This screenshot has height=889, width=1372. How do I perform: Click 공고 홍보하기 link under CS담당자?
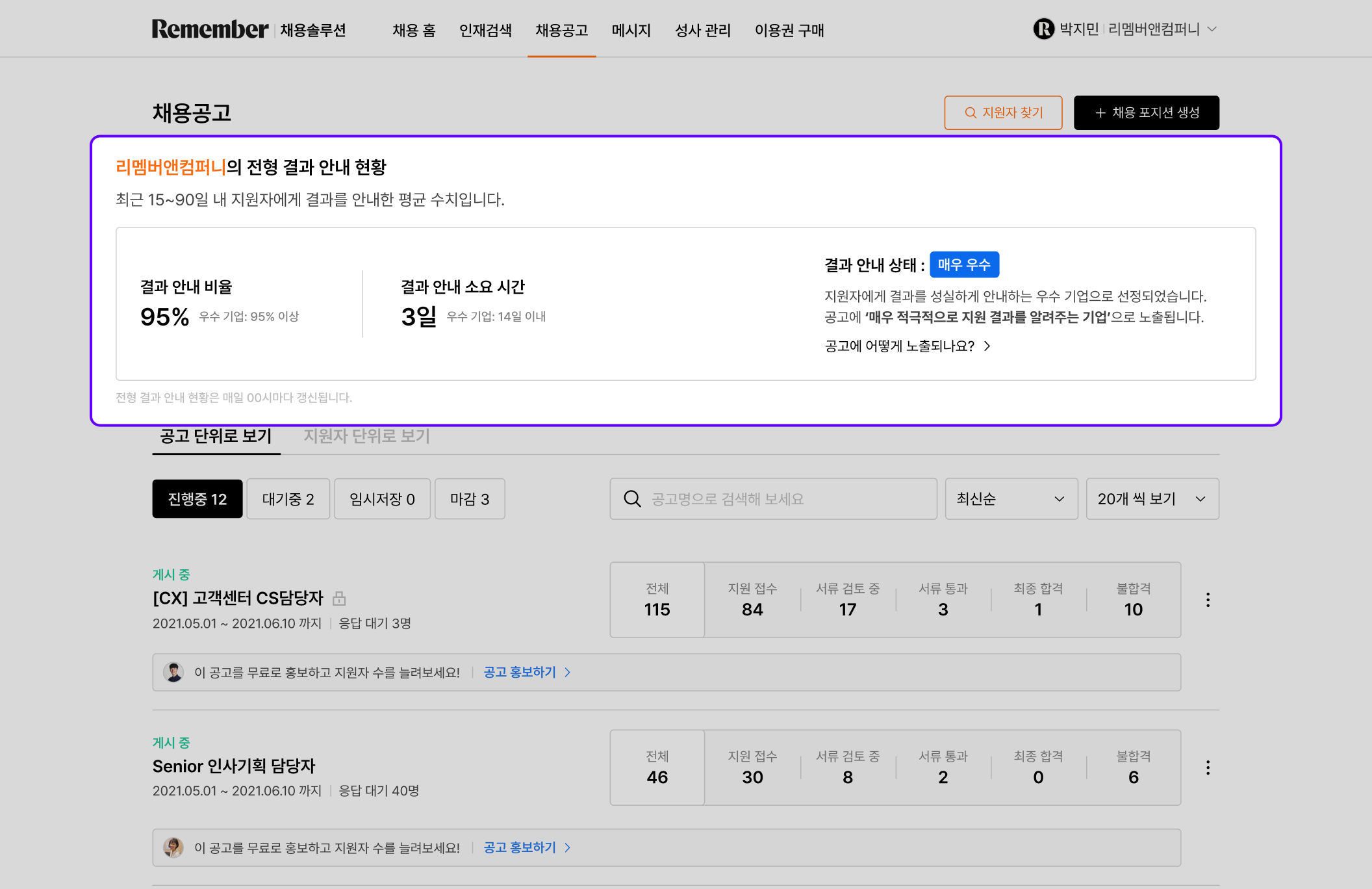point(527,672)
